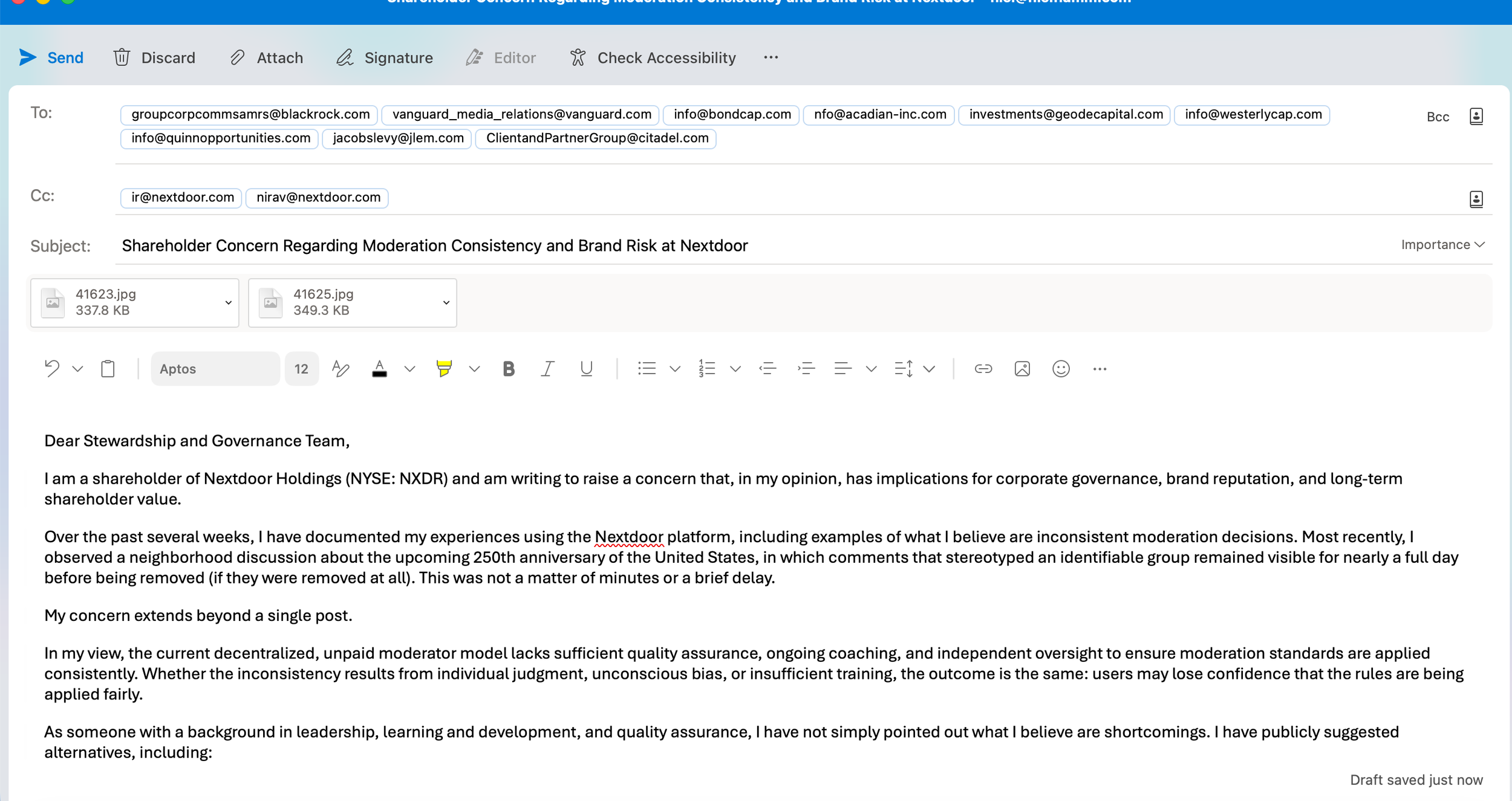Undo the last edit

tap(52, 368)
